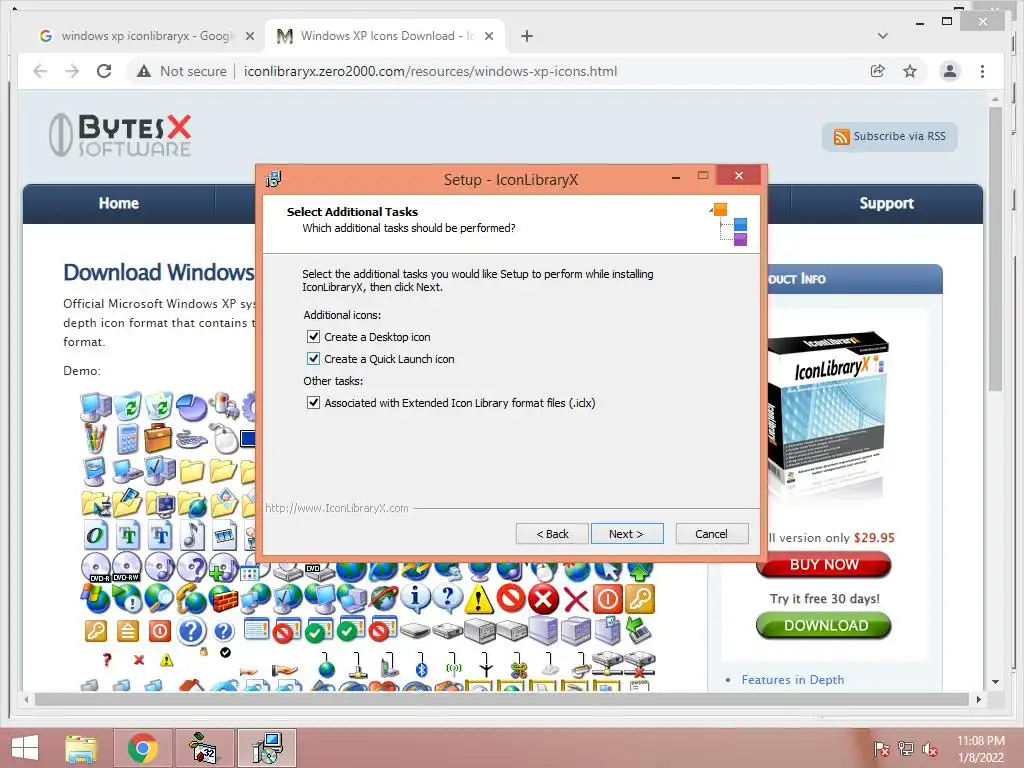The height and width of the screenshot is (768, 1024).
Task: Close the Google search tab
Action: click(249, 36)
